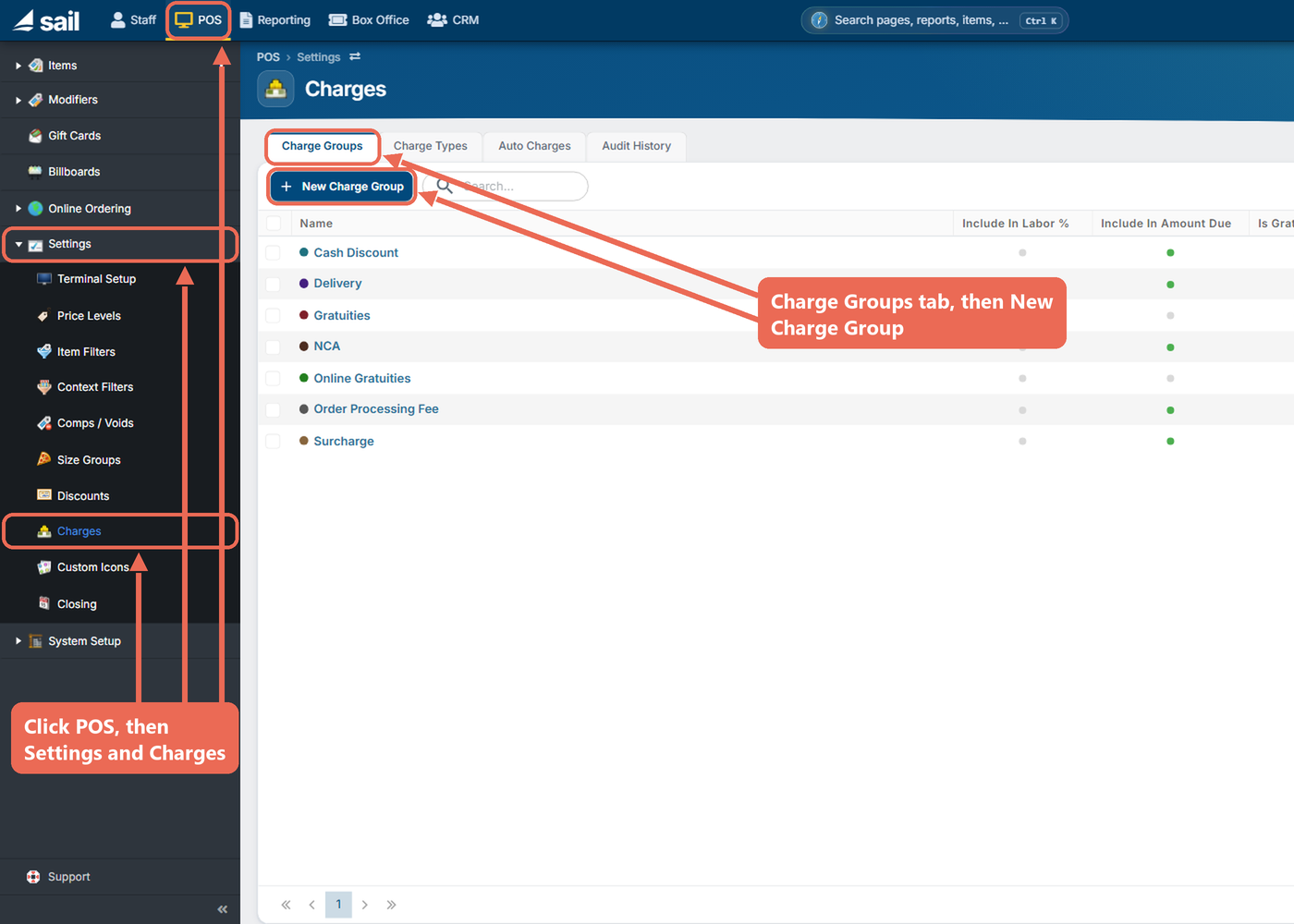Click the sail logo
The width and height of the screenshot is (1294, 924).
pos(46,20)
